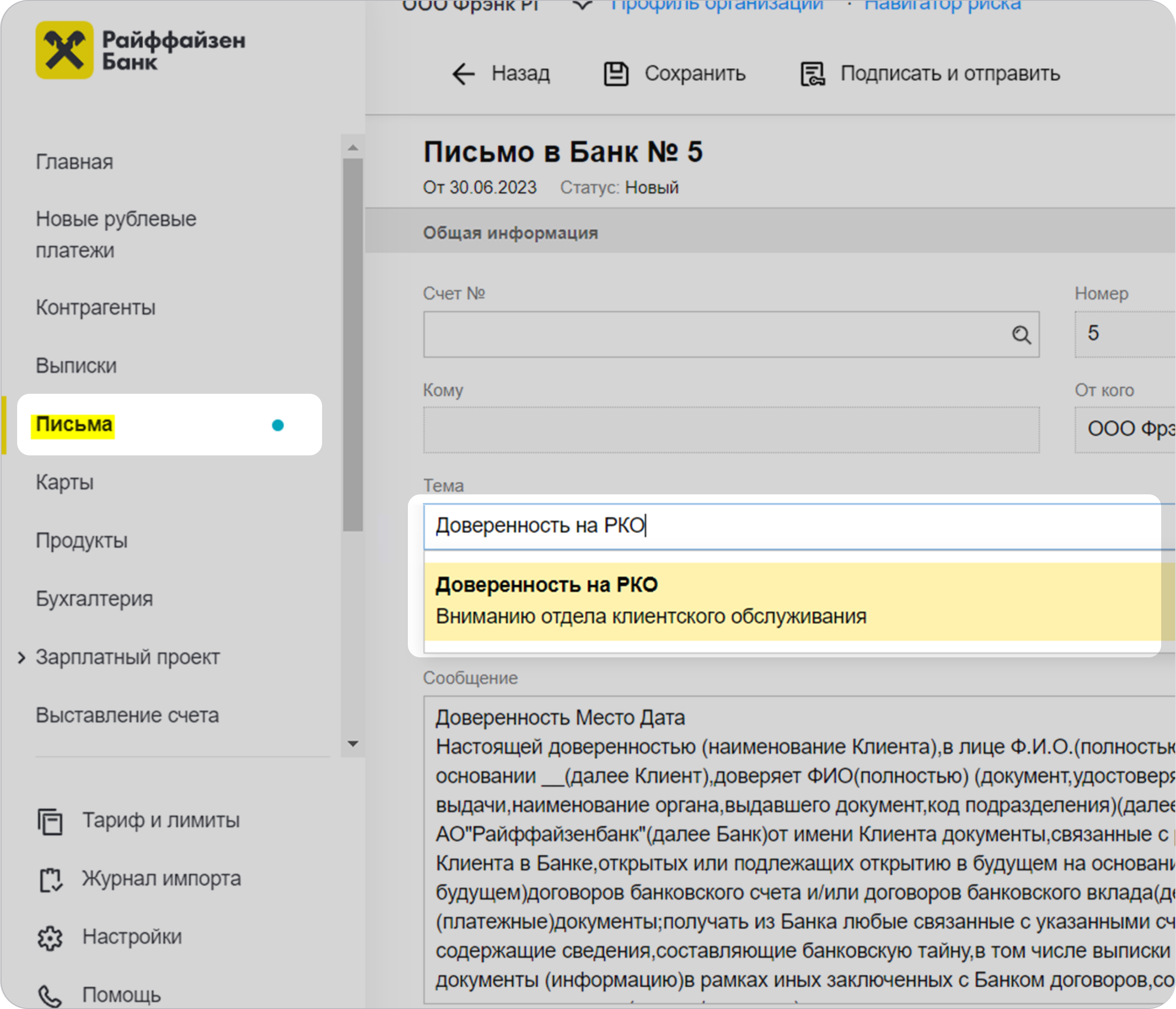Go to Контрагенты in the sidebar

pyautogui.click(x=96, y=308)
